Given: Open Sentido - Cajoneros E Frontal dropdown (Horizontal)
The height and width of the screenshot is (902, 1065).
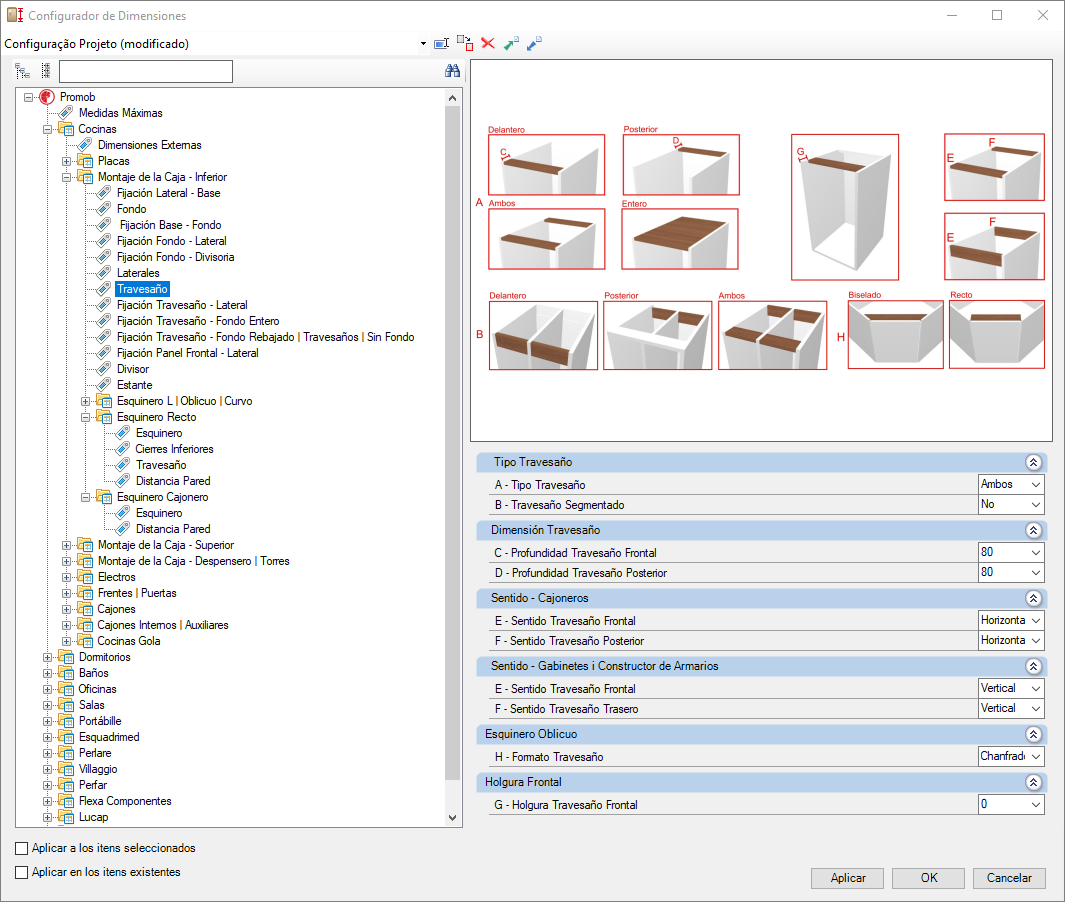Looking at the screenshot, I should pos(1036,620).
